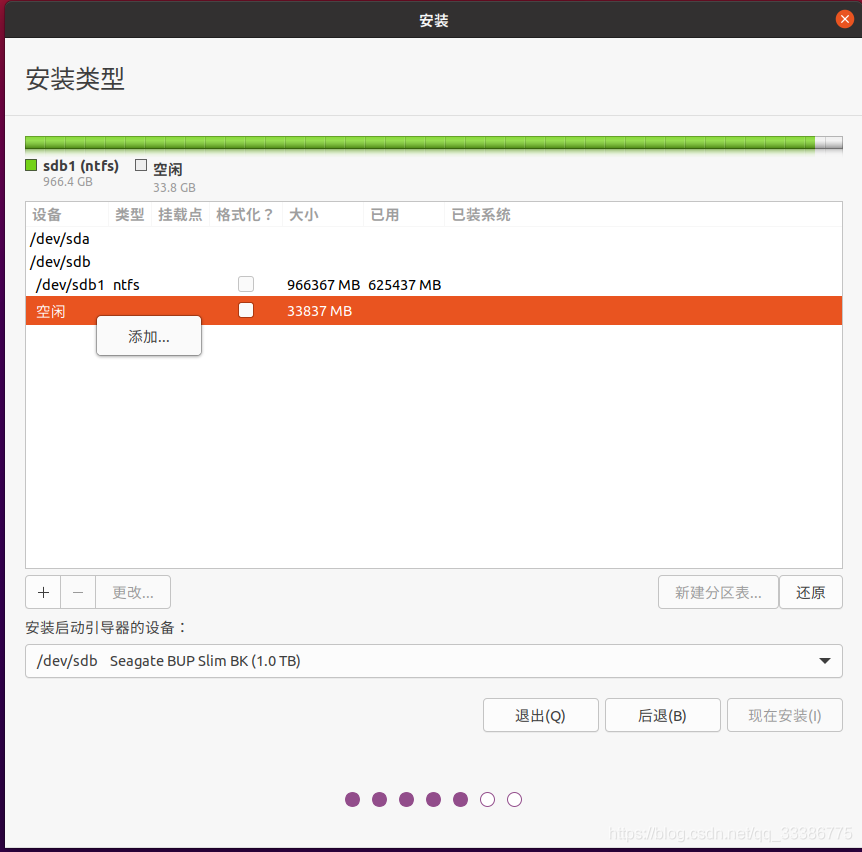The height and width of the screenshot is (852, 862).
Task: Click the green sdb1 segment in partition bar
Action: point(420,143)
